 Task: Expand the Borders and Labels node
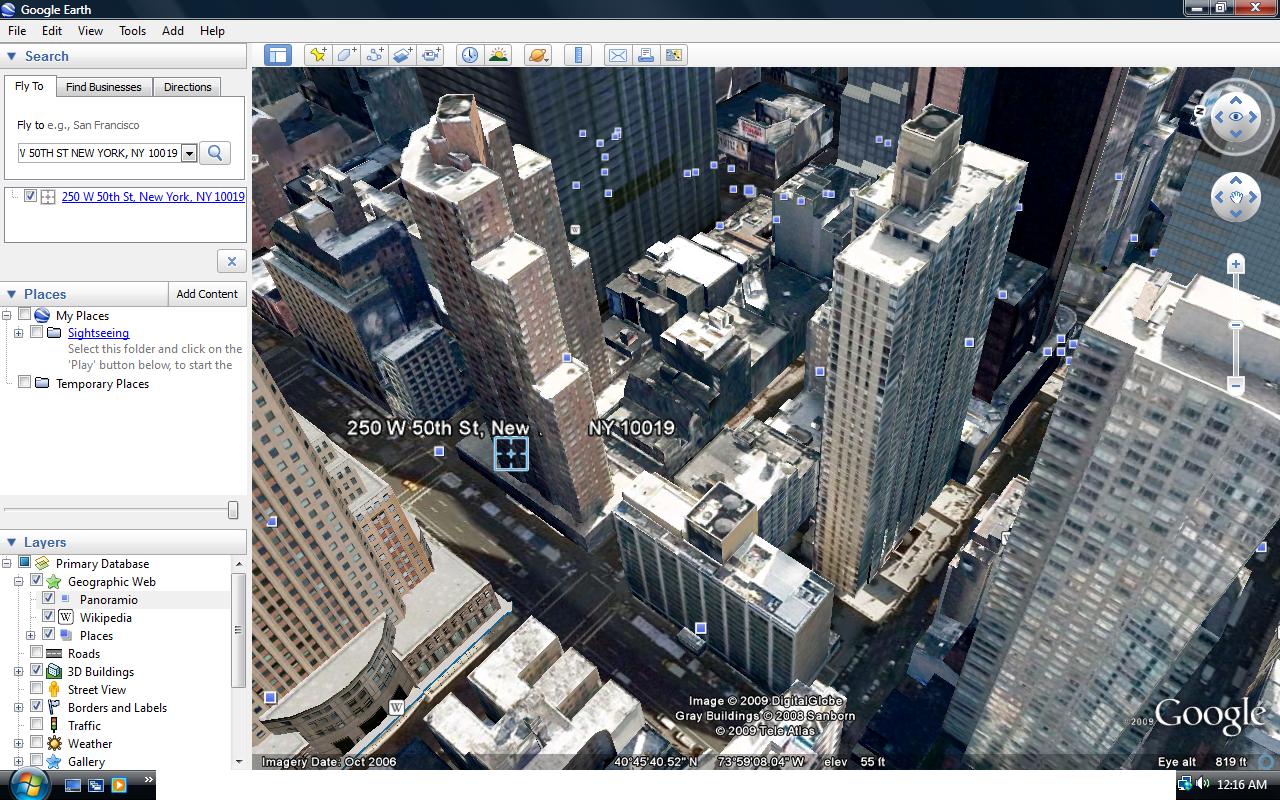click(x=18, y=707)
